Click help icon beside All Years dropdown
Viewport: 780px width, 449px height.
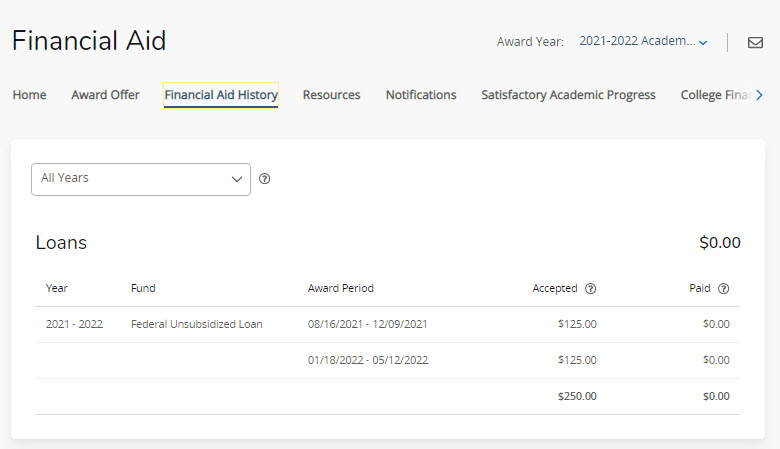pyautogui.click(x=265, y=179)
